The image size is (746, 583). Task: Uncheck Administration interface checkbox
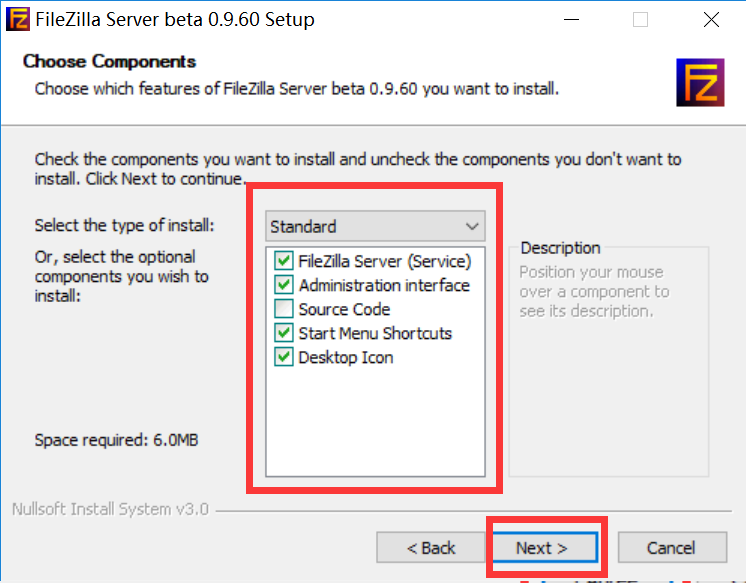(284, 285)
